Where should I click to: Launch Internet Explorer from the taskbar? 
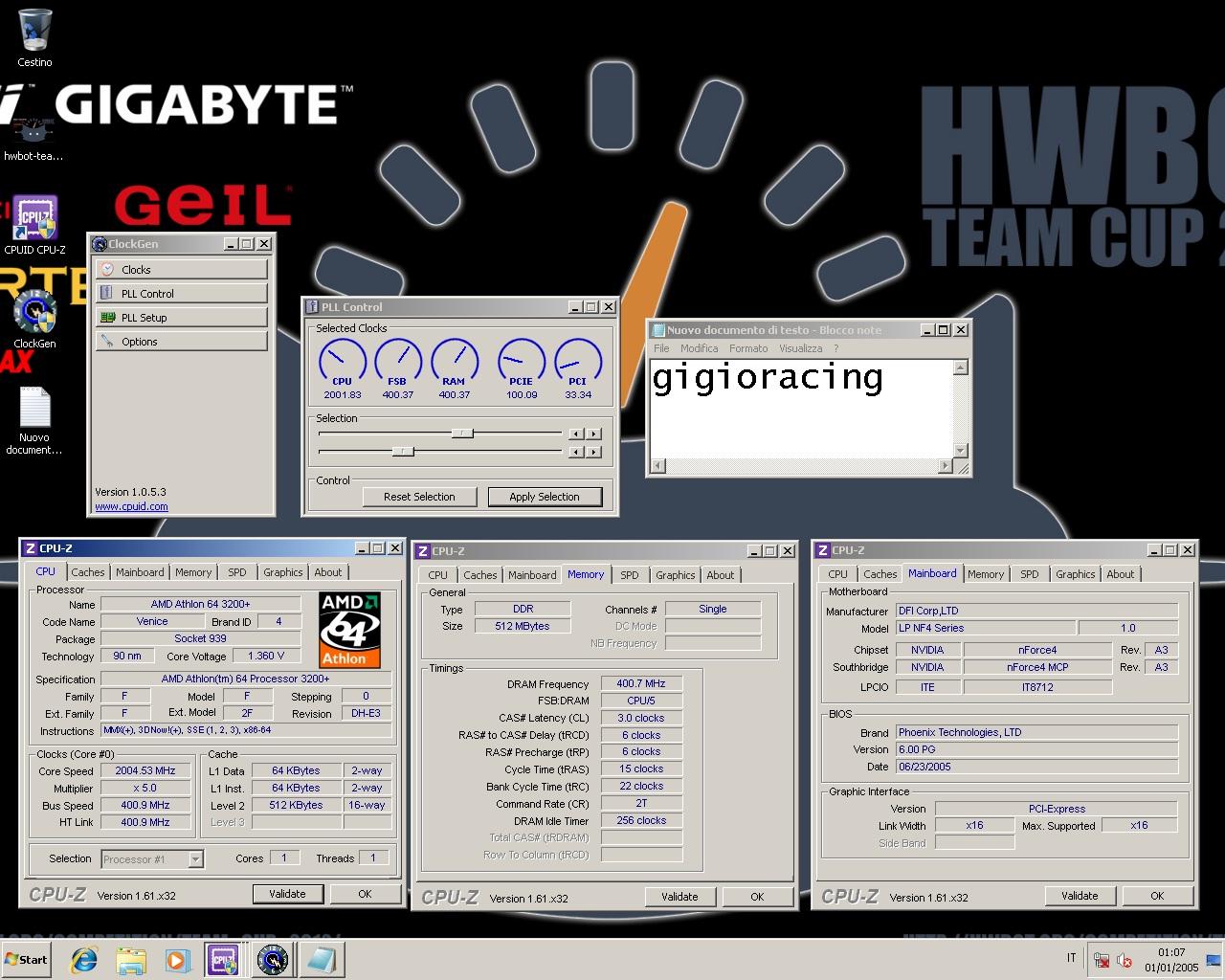point(84,960)
